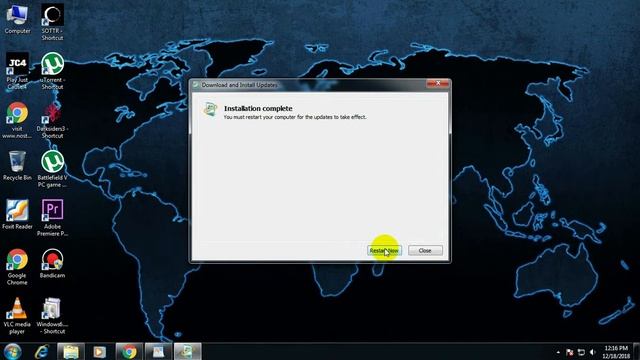Open Internet Explorer from the taskbar
This screenshot has height=360, width=640.
pos(42,351)
